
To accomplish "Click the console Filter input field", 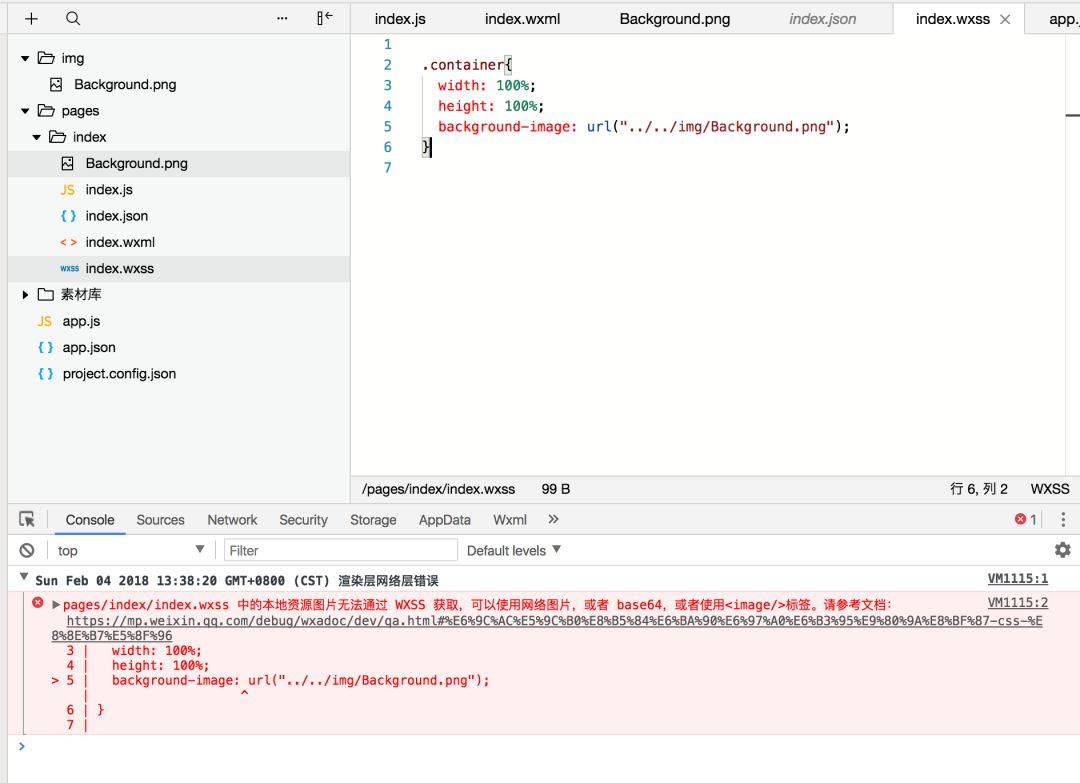I will click(x=341, y=550).
